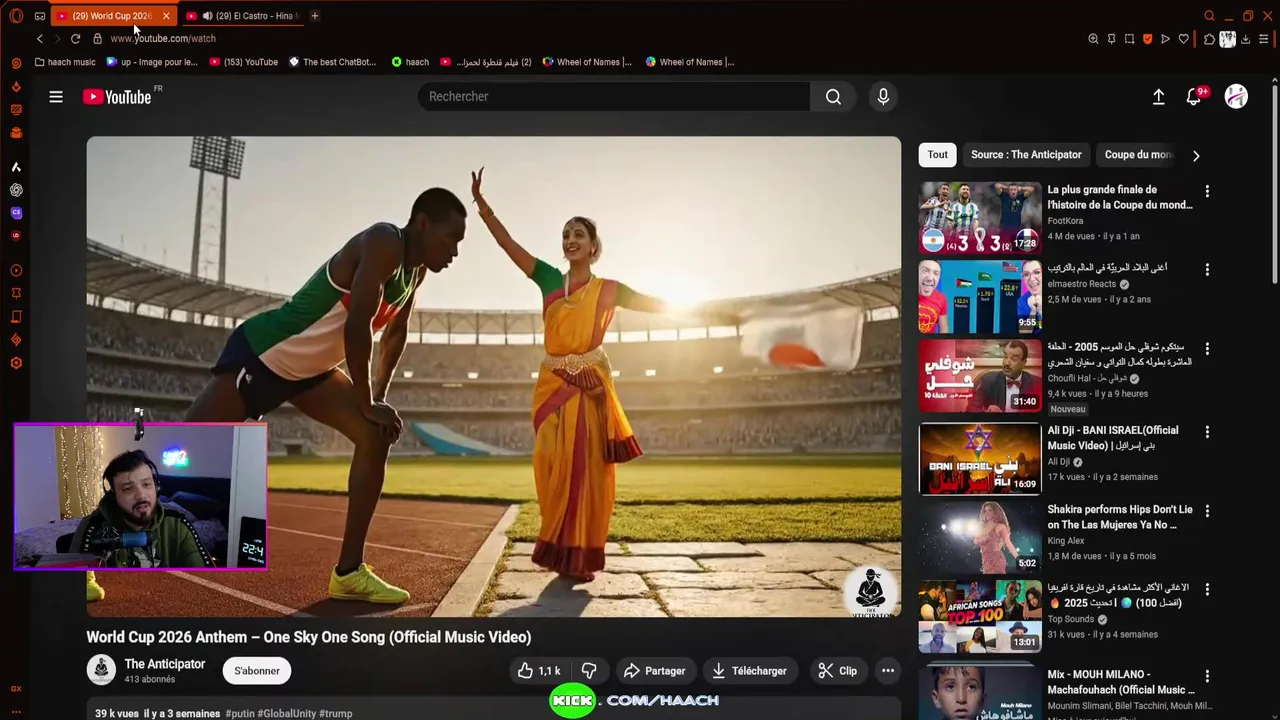Reload the page with the refresh icon
Screen dimensions: 1280x720
pos(75,38)
